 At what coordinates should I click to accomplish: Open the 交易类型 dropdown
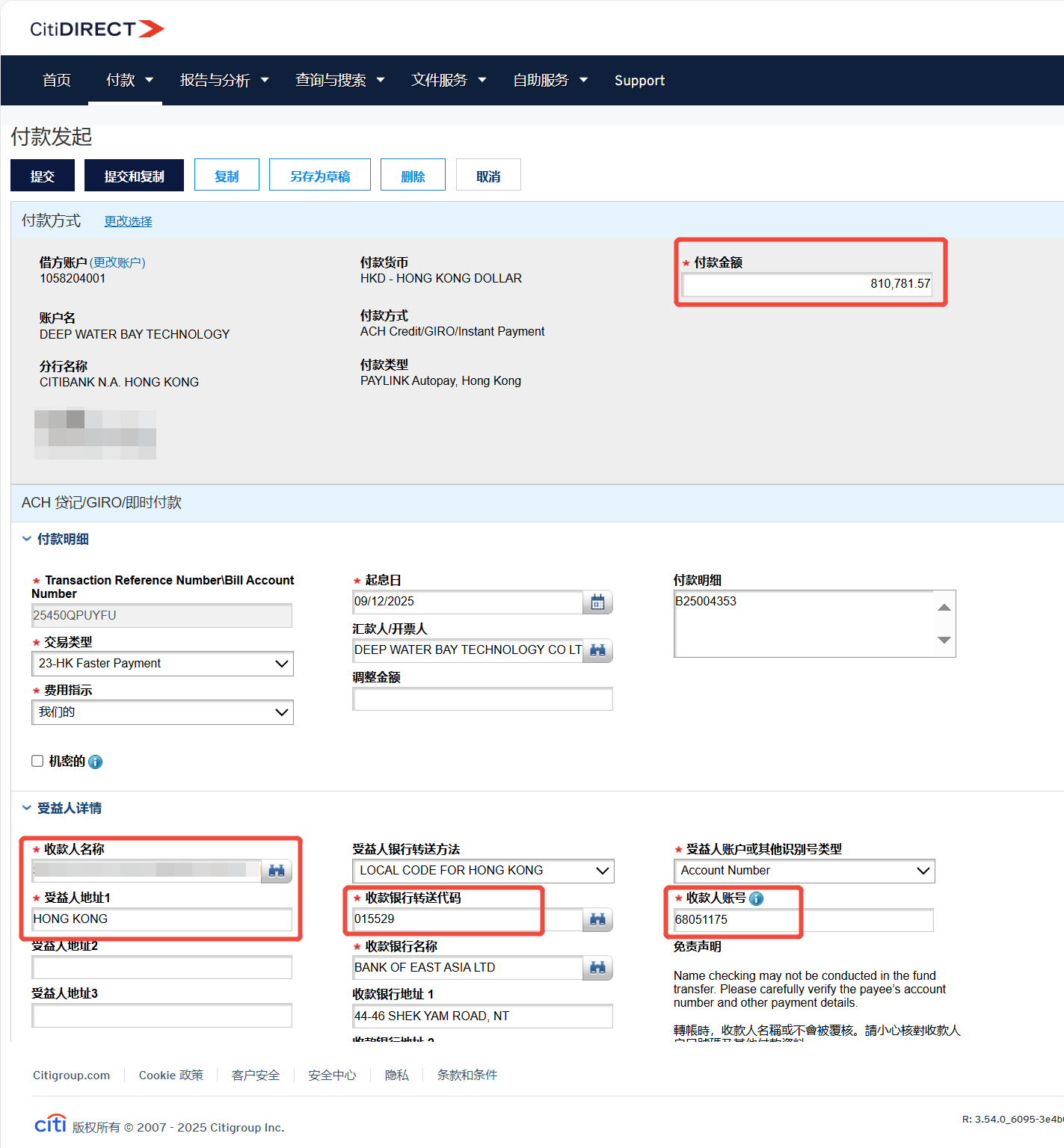tap(162, 664)
